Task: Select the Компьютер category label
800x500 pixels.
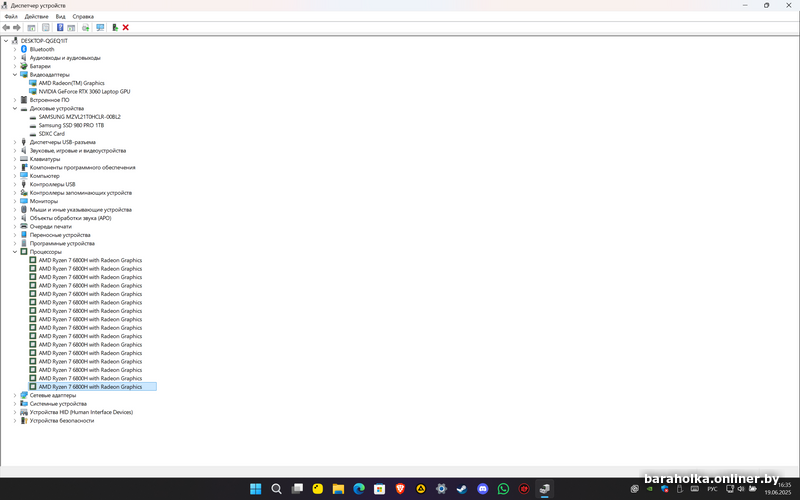Action: pos(44,176)
